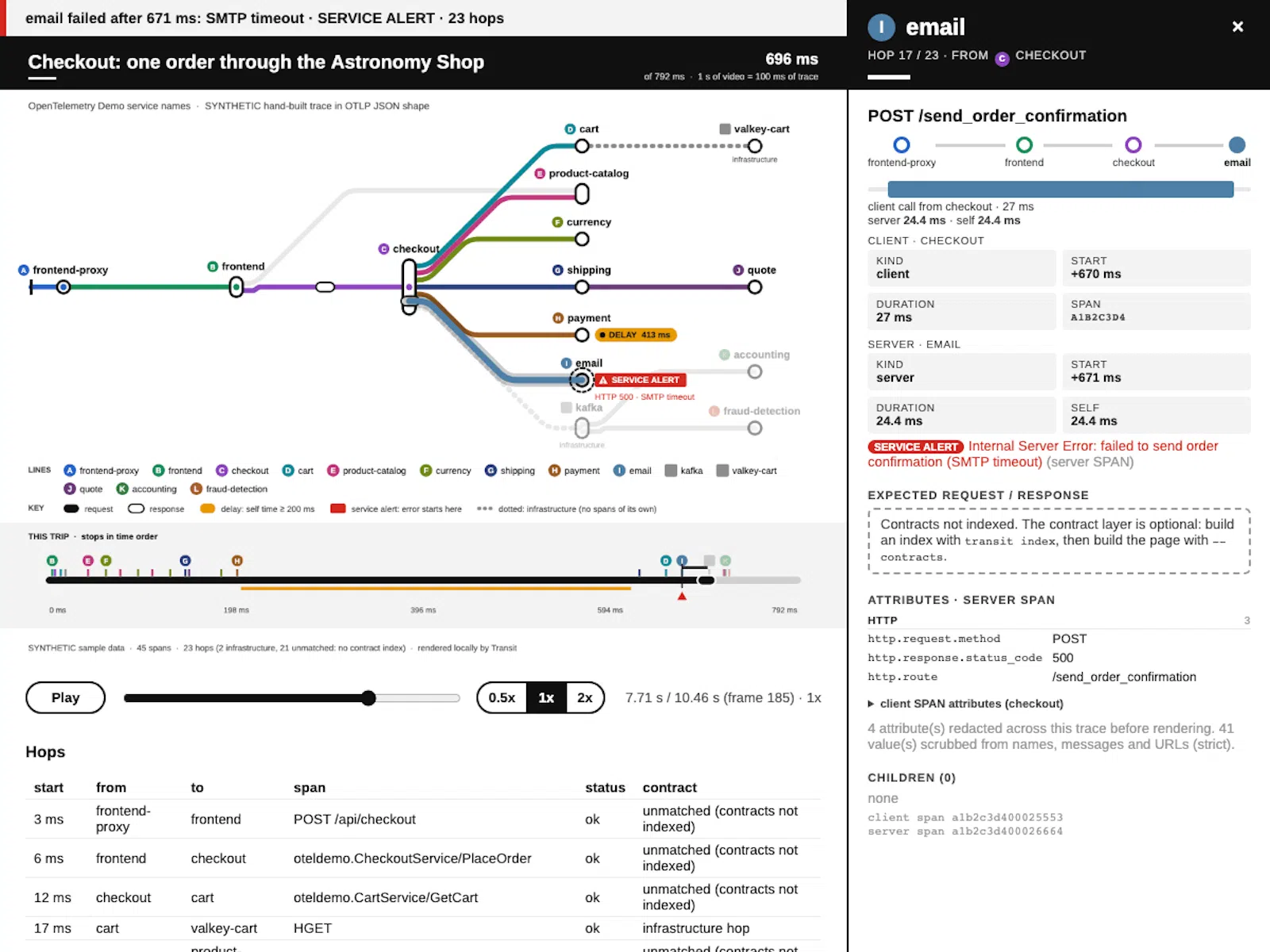
Task: Select the cart station circle on the map
Action: point(582,146)
